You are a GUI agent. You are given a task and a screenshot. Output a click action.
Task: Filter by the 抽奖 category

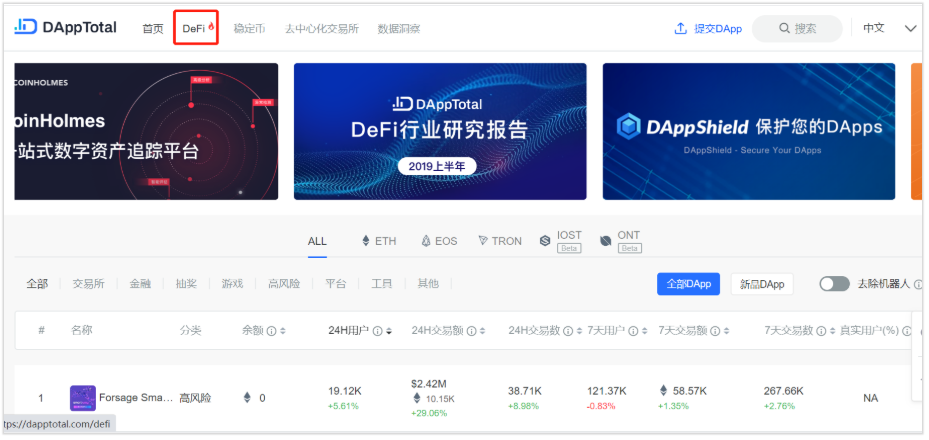(x=186, y=284)
